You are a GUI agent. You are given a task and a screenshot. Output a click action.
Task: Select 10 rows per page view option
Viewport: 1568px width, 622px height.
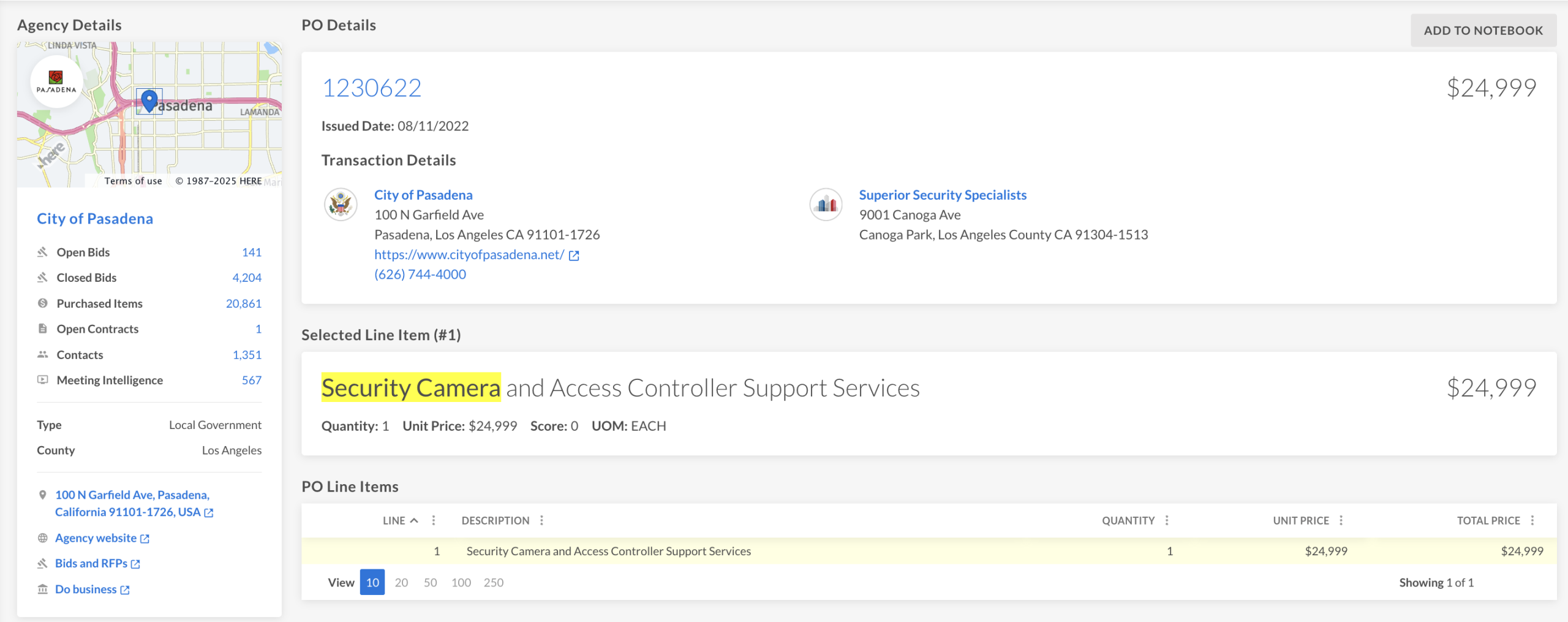click(372, 583)
